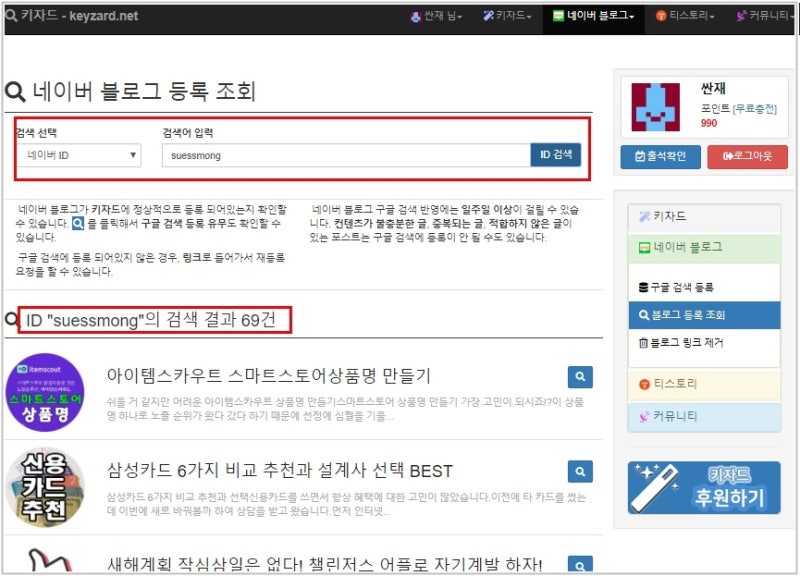Open 구글 검색 등록 sidebar item

704,287
